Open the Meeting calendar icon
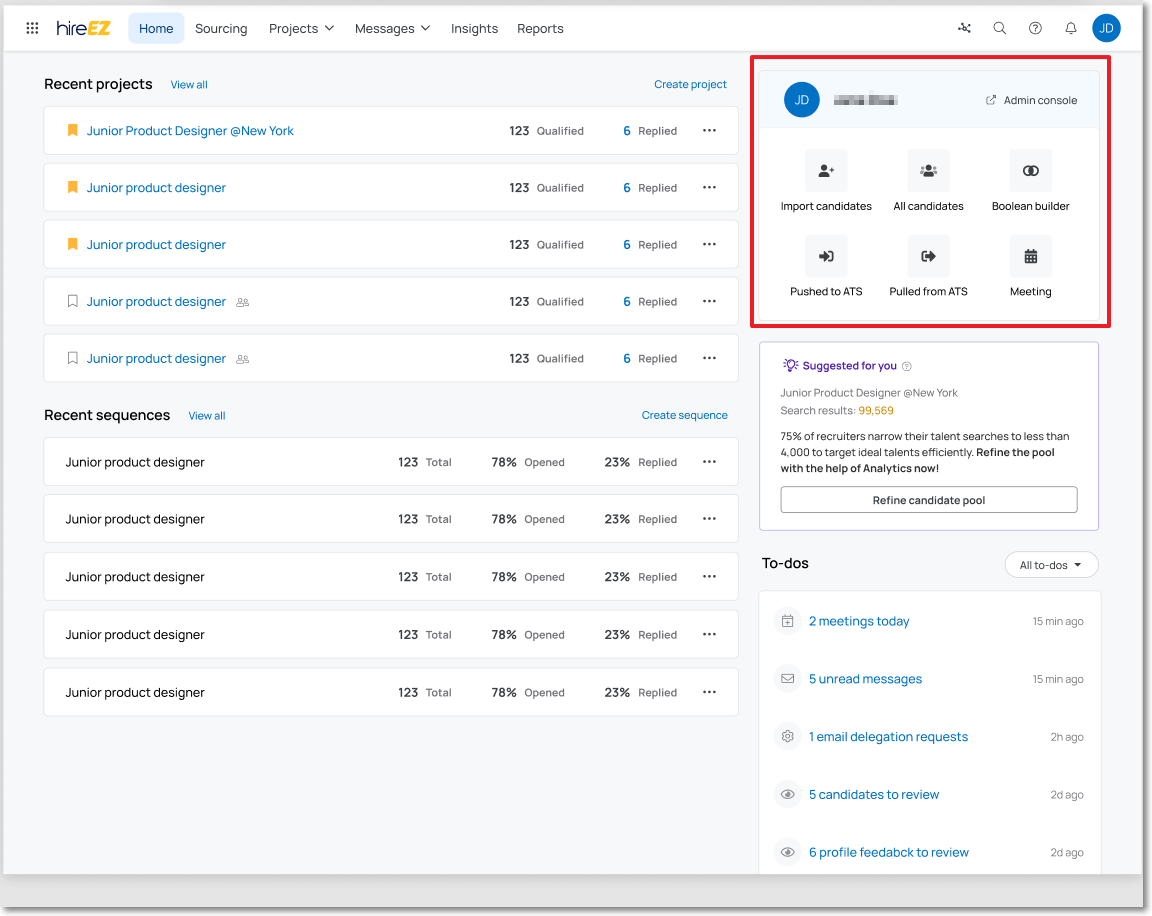 [x=1030, y=257]
